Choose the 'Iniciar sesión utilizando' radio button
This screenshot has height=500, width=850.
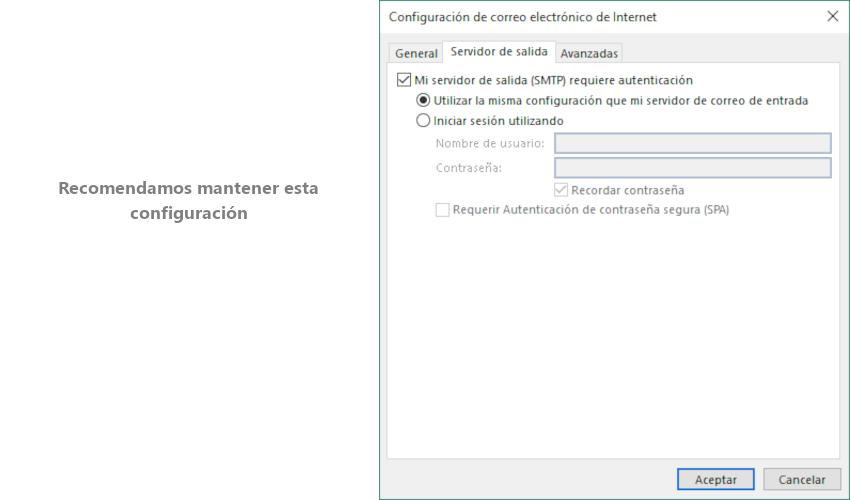point(423,121)
